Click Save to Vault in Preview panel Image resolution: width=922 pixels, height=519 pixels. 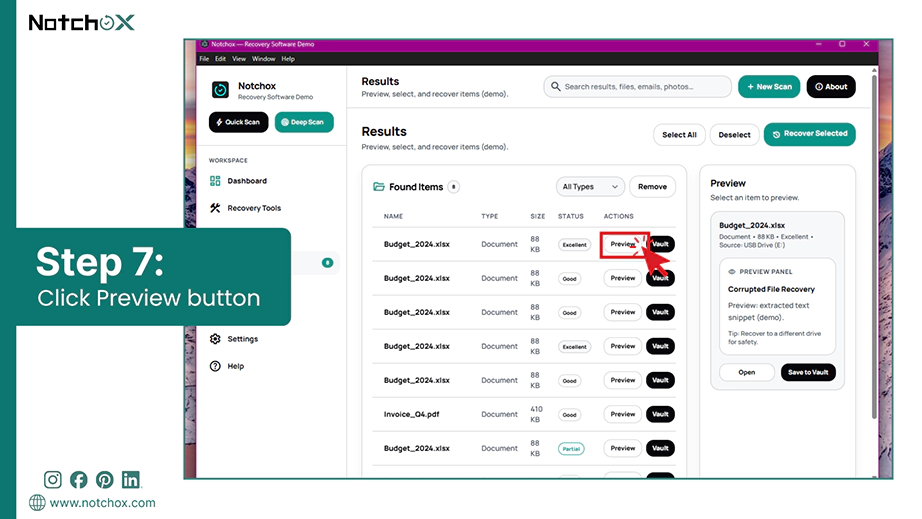[808, 372]
